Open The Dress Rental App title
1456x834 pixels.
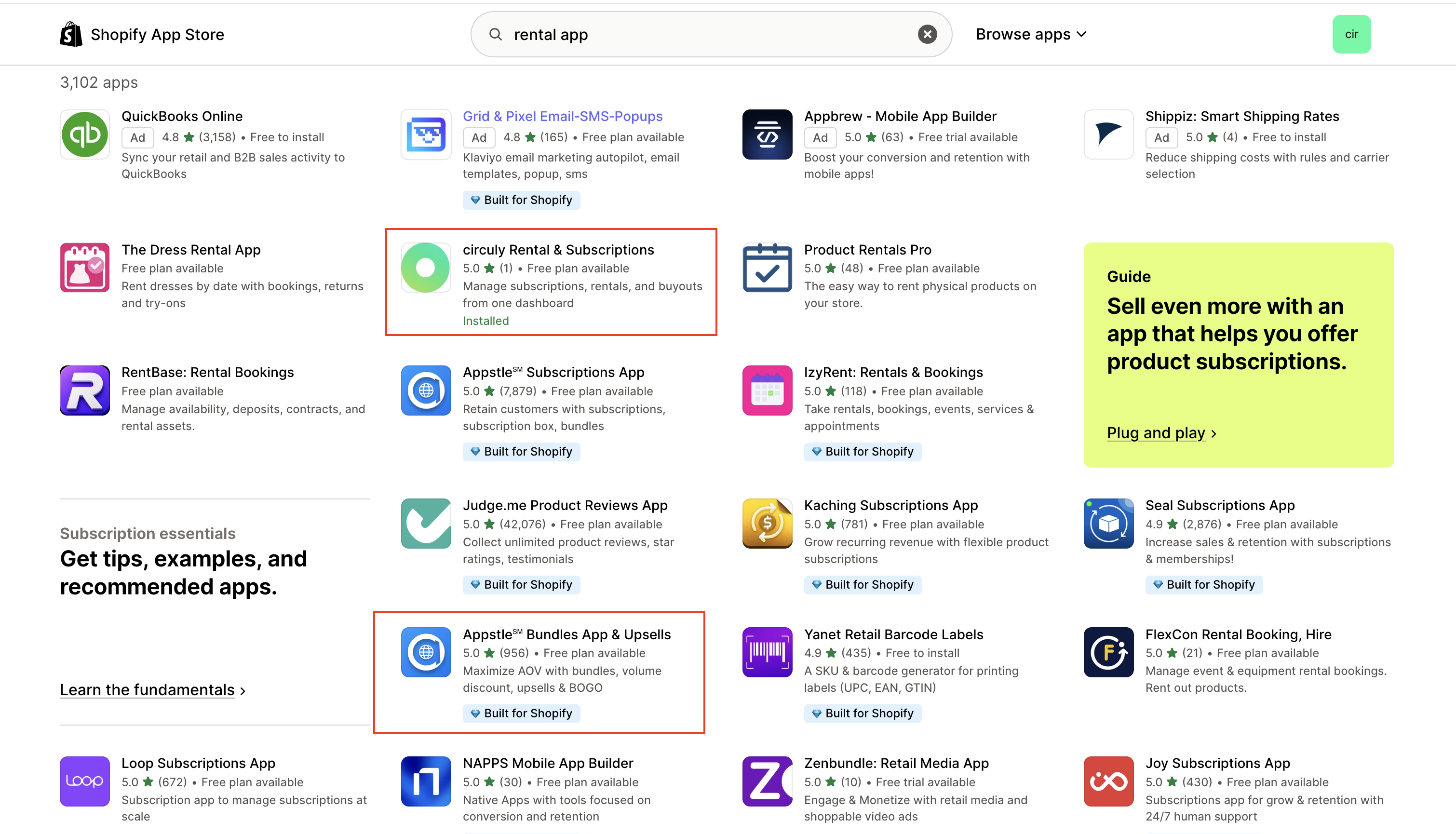pyautogui.click(x=191, y=250)
